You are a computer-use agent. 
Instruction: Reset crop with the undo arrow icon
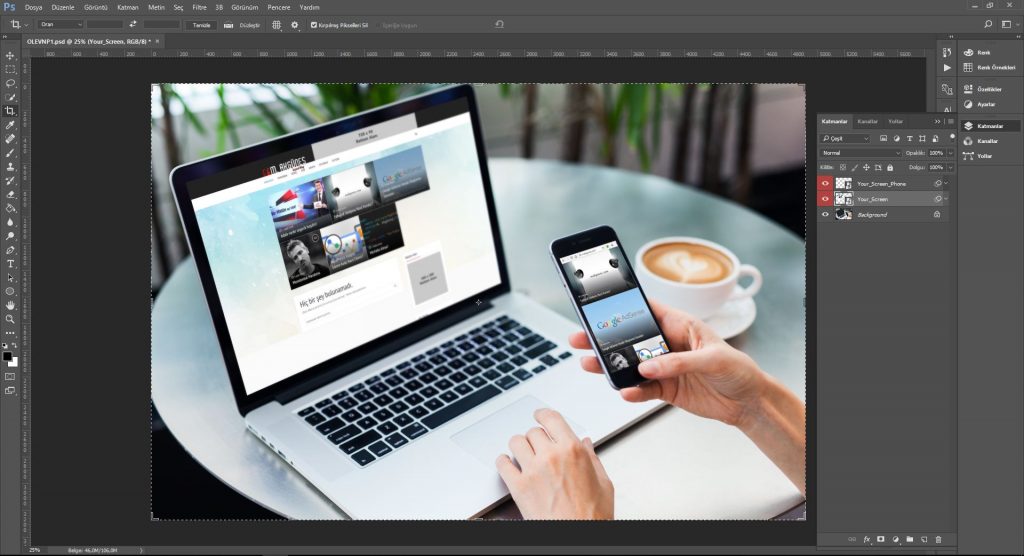tap(500, 24)
